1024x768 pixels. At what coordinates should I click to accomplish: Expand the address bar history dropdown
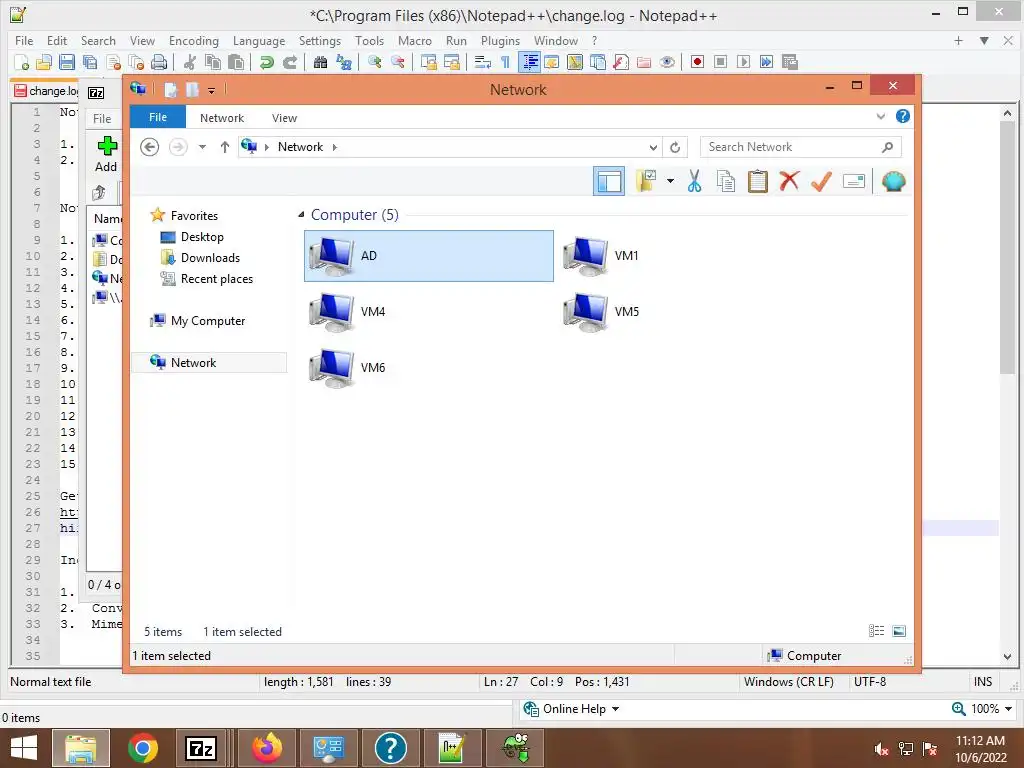click(x=653, y=148)
